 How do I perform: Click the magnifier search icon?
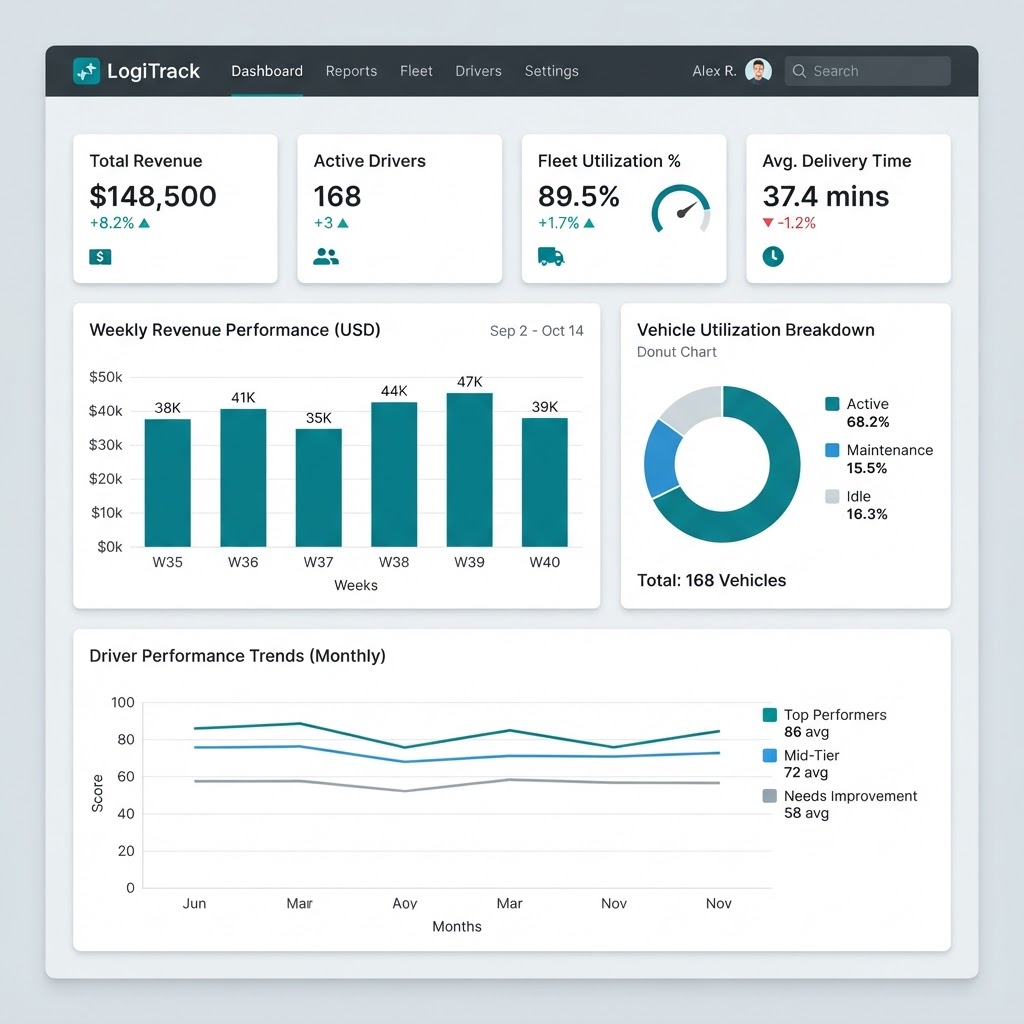pyautogui.click(x=799, y=71)
